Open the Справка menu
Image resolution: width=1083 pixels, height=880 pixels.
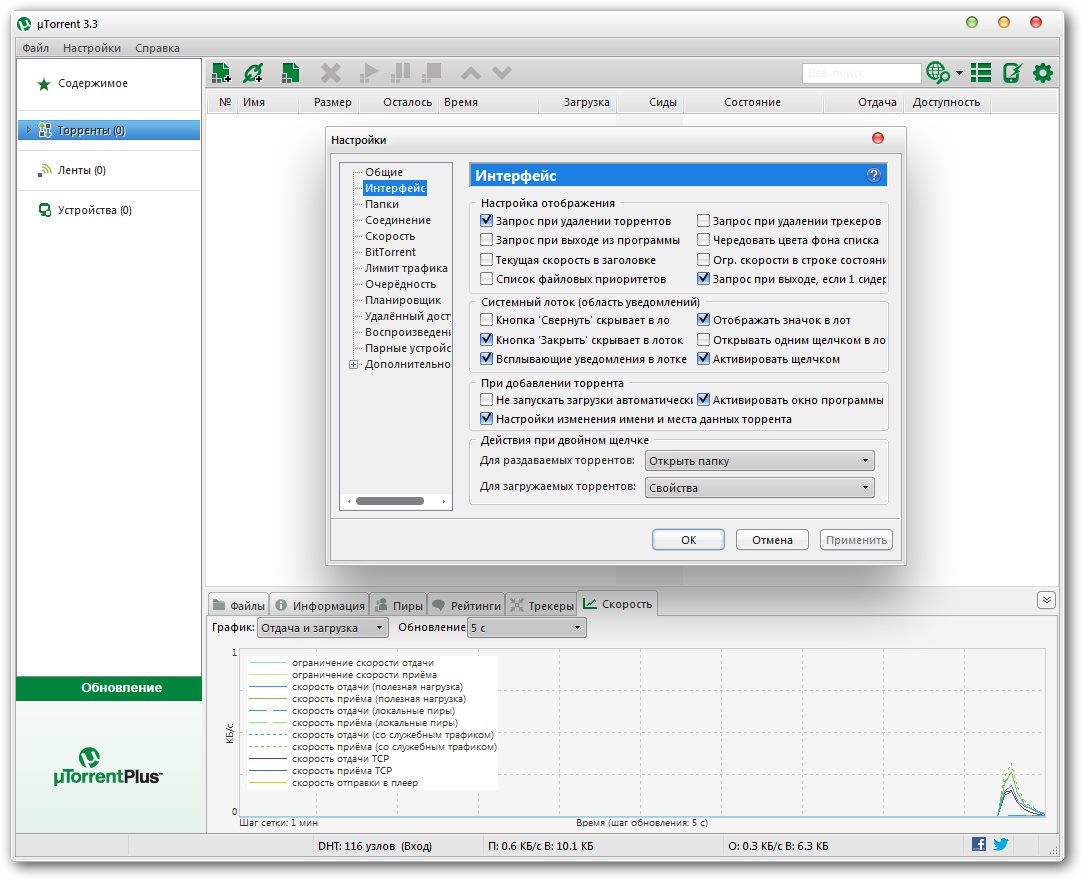point(157,48)
